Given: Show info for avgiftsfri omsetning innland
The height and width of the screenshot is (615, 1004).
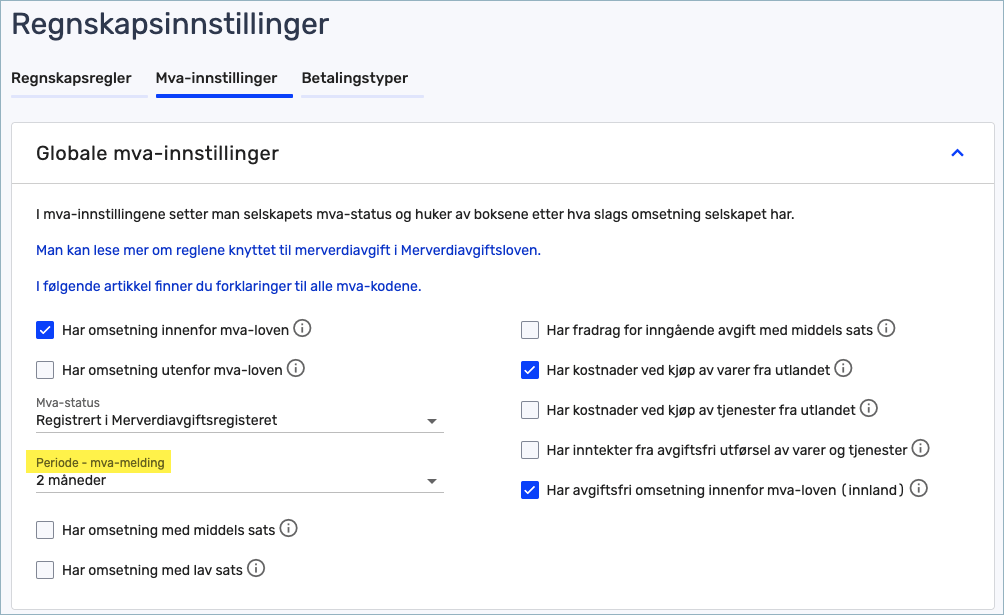Looking at the screenshot, I should (918, 489).
